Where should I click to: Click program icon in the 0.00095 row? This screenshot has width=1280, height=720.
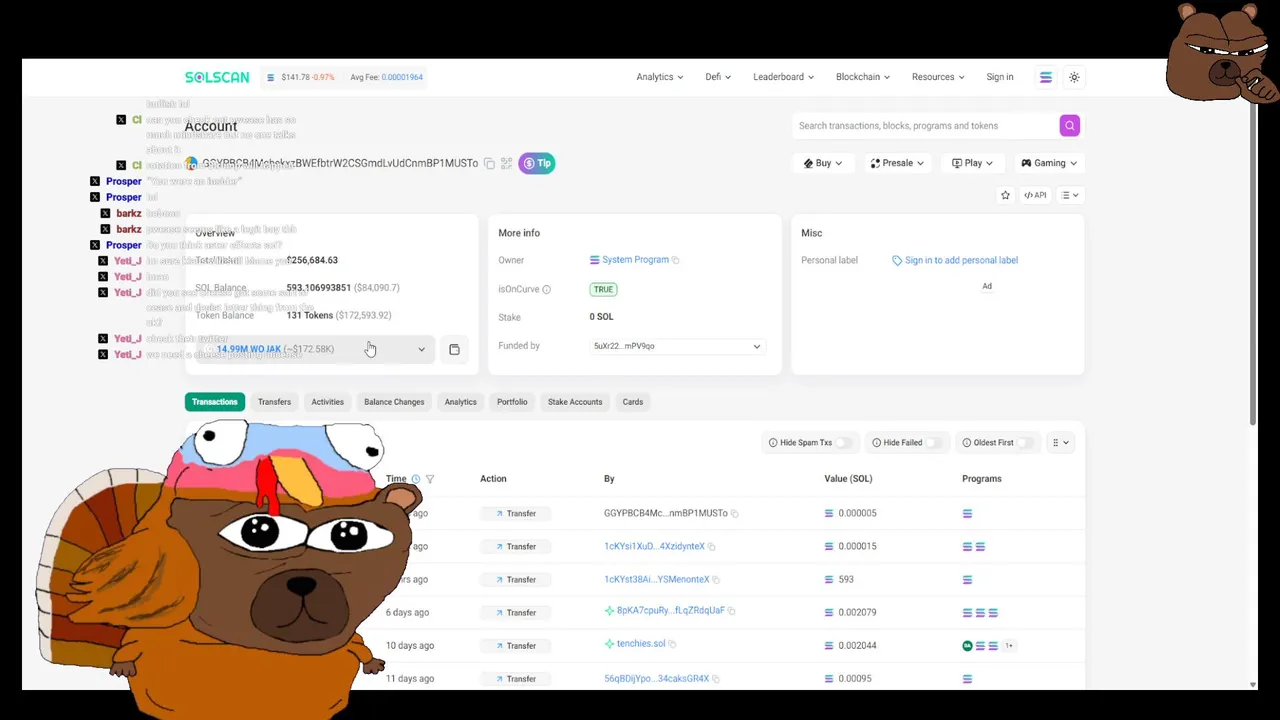[x=967, y=678]
